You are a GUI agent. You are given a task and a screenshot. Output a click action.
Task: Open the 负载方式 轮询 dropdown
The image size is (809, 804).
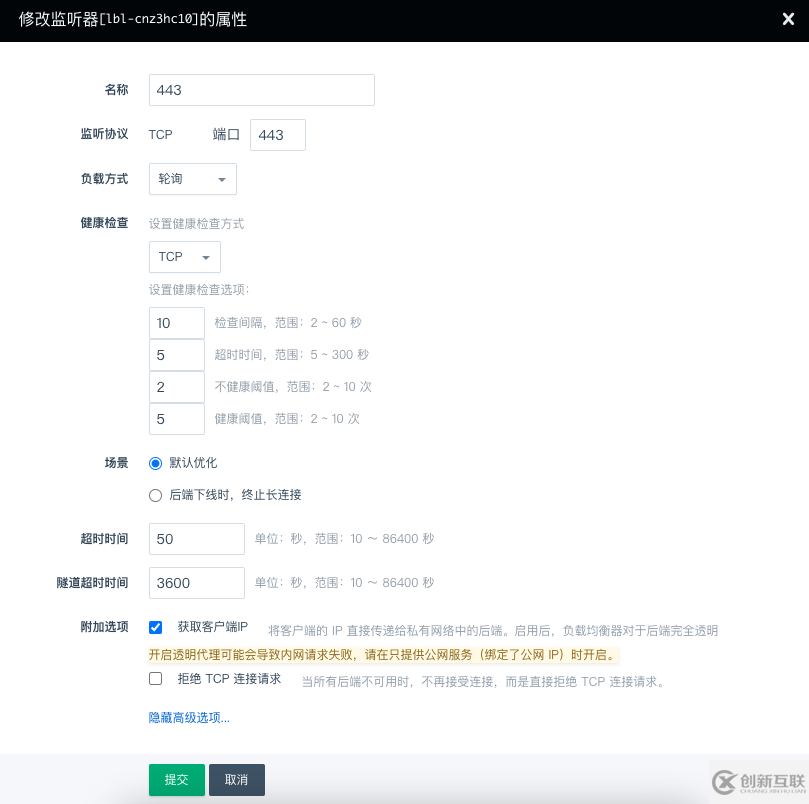click(x=192, y=179)
